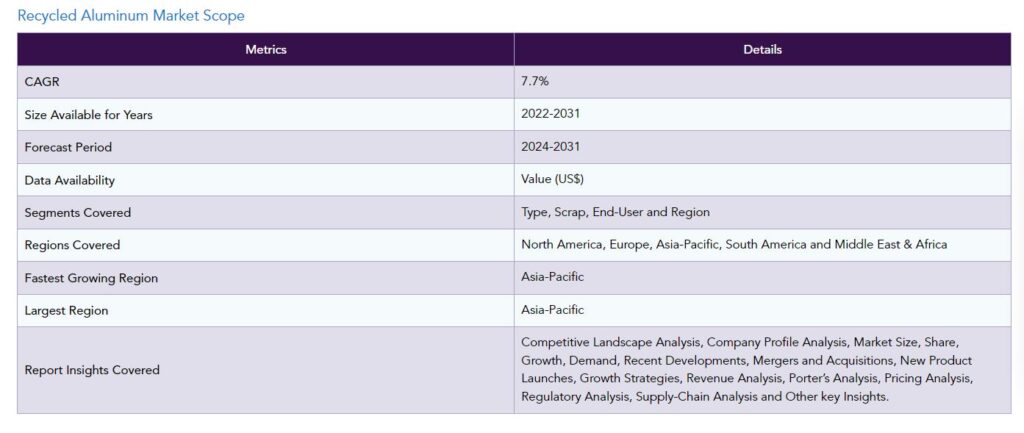Click the Type, Scrap, End-User and Region text

615,212
